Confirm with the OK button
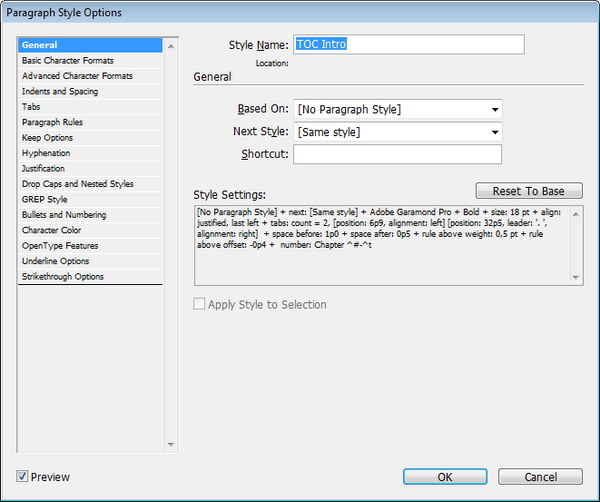 (x=445, y=477)
